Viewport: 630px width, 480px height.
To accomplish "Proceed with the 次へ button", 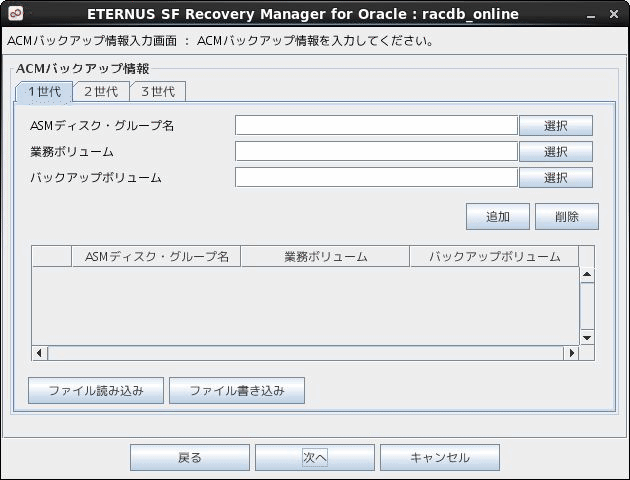I will 315,458.
